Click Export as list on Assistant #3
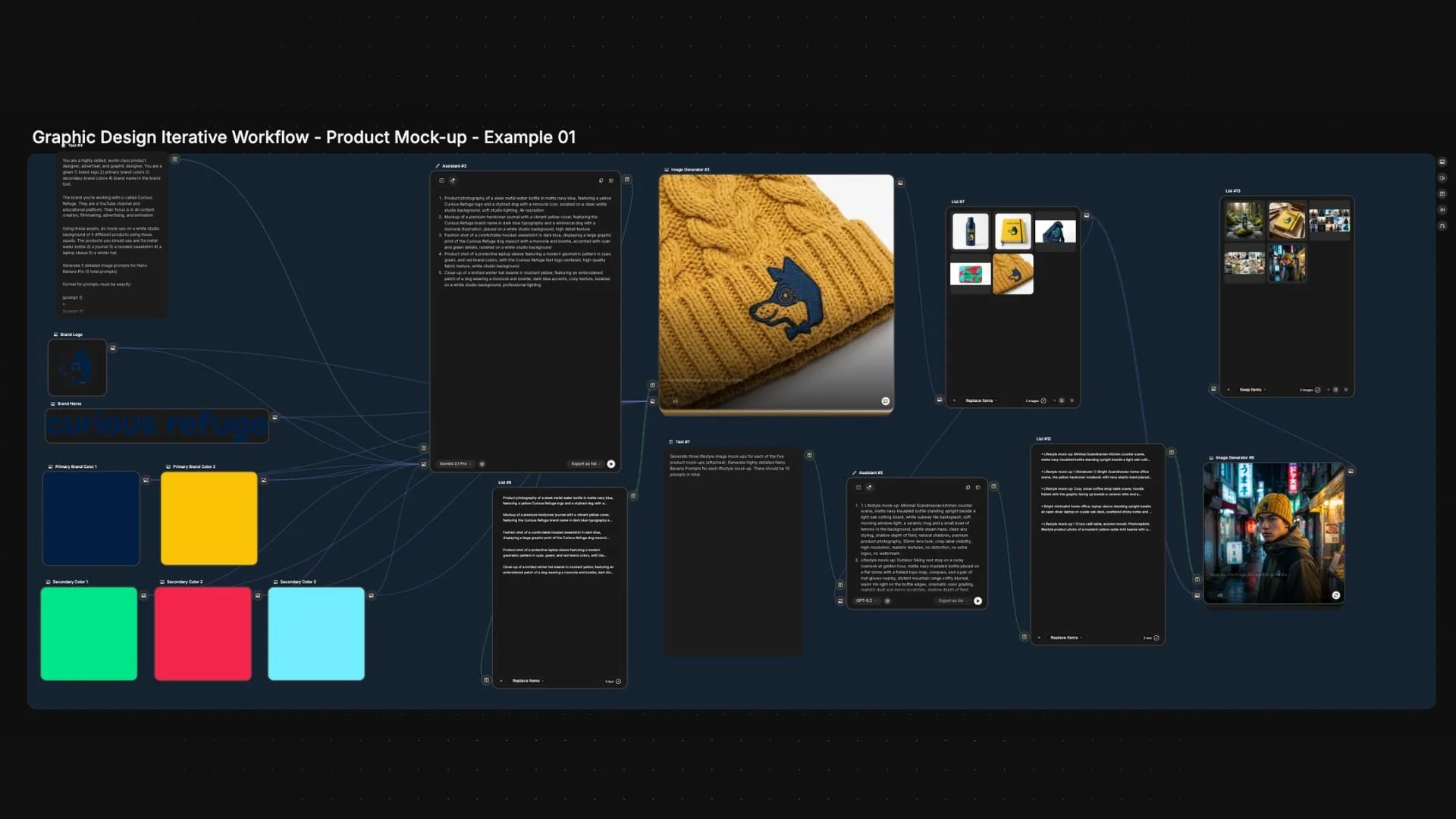The height and width of the screenshot is (819, 1456). (585, 463)
